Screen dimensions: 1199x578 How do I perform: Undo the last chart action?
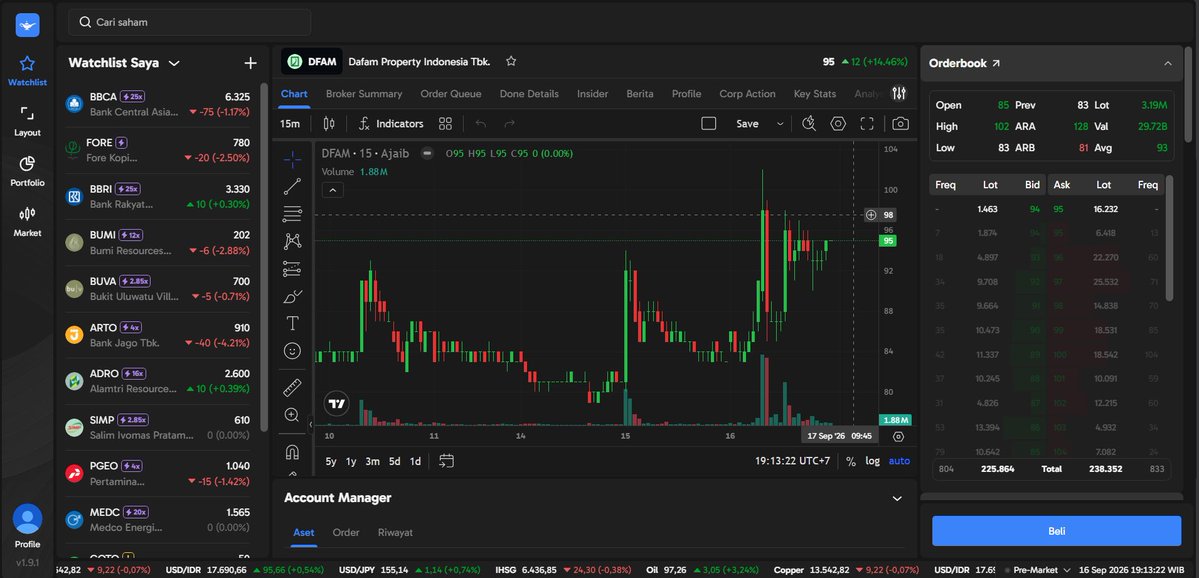tap(480, 123)
